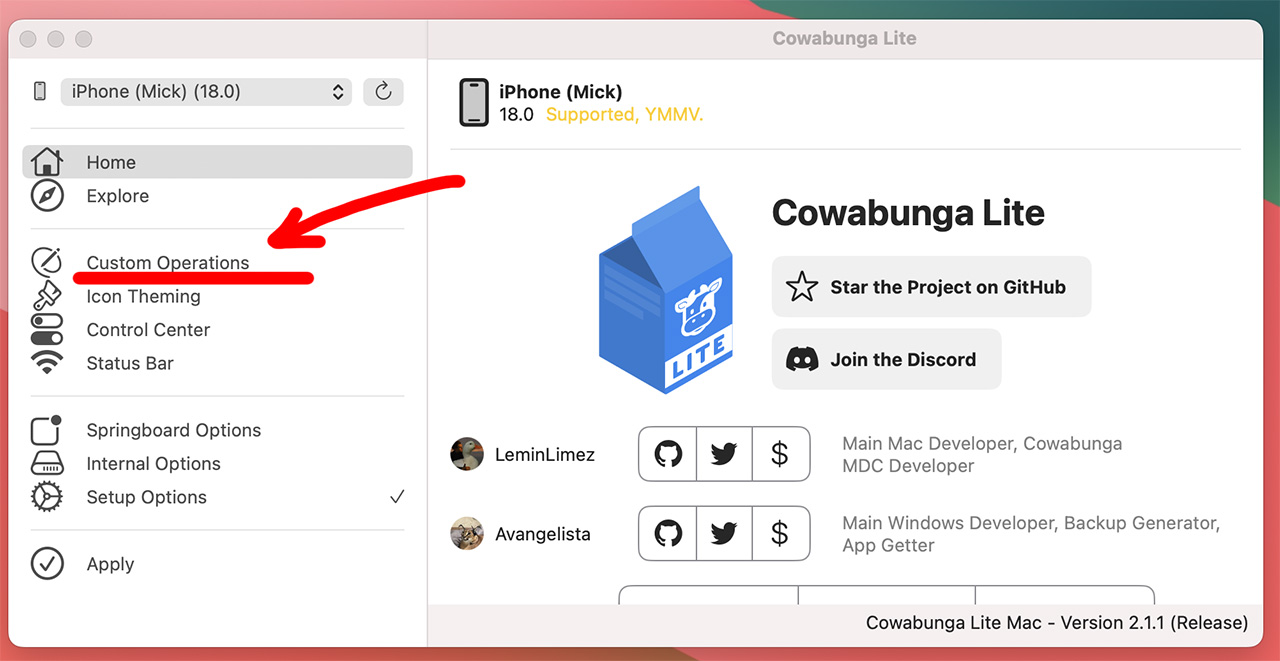Click the Icon Theming paintbrush icon
This screenshot has width=1280, height=661.
tap(47, 296)
